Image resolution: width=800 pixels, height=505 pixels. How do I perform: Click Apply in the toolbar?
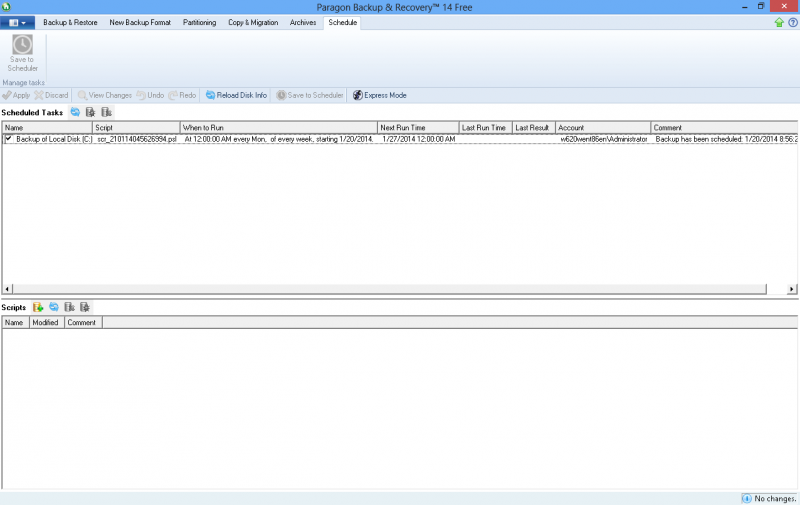pyautogui.click(x=16, y=95)
